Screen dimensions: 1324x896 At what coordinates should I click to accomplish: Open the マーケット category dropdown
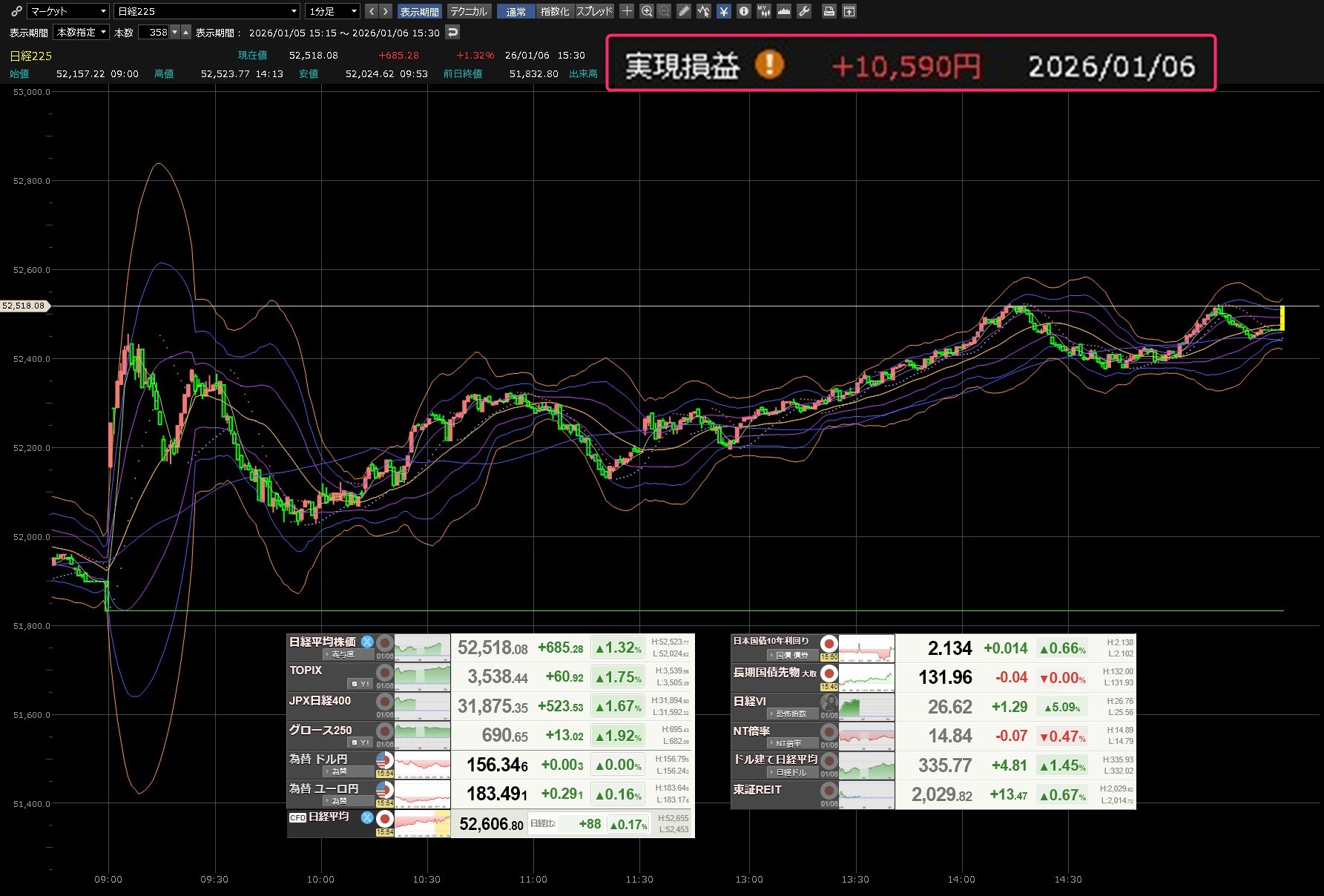point(68,11)
